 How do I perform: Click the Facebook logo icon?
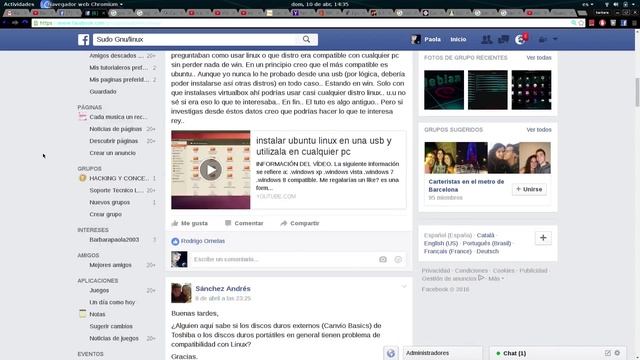tap(84, 40)
